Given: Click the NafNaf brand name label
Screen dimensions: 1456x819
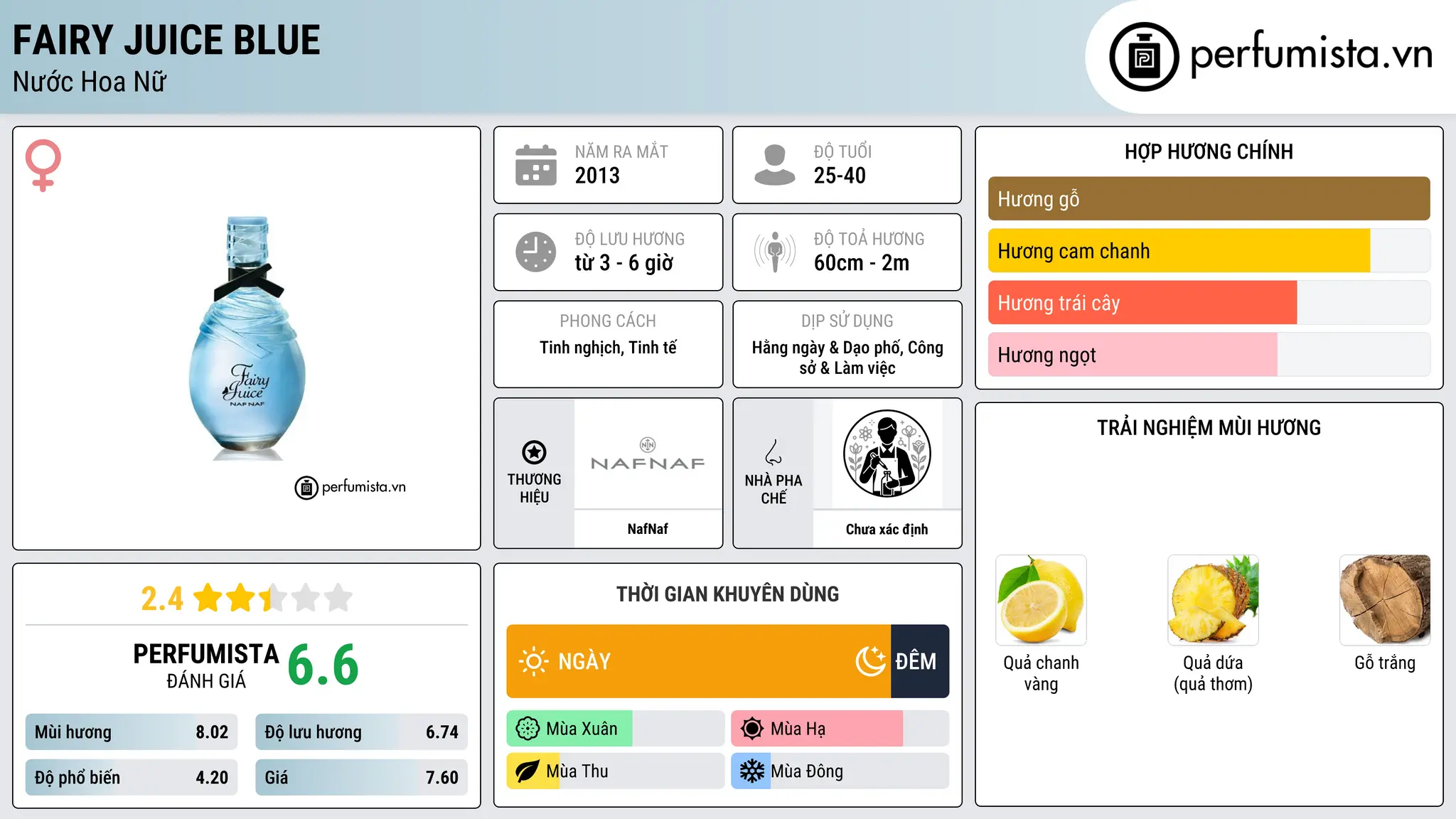Looking at the screenshot, I should pyautogui.click(x=648, y=529).
